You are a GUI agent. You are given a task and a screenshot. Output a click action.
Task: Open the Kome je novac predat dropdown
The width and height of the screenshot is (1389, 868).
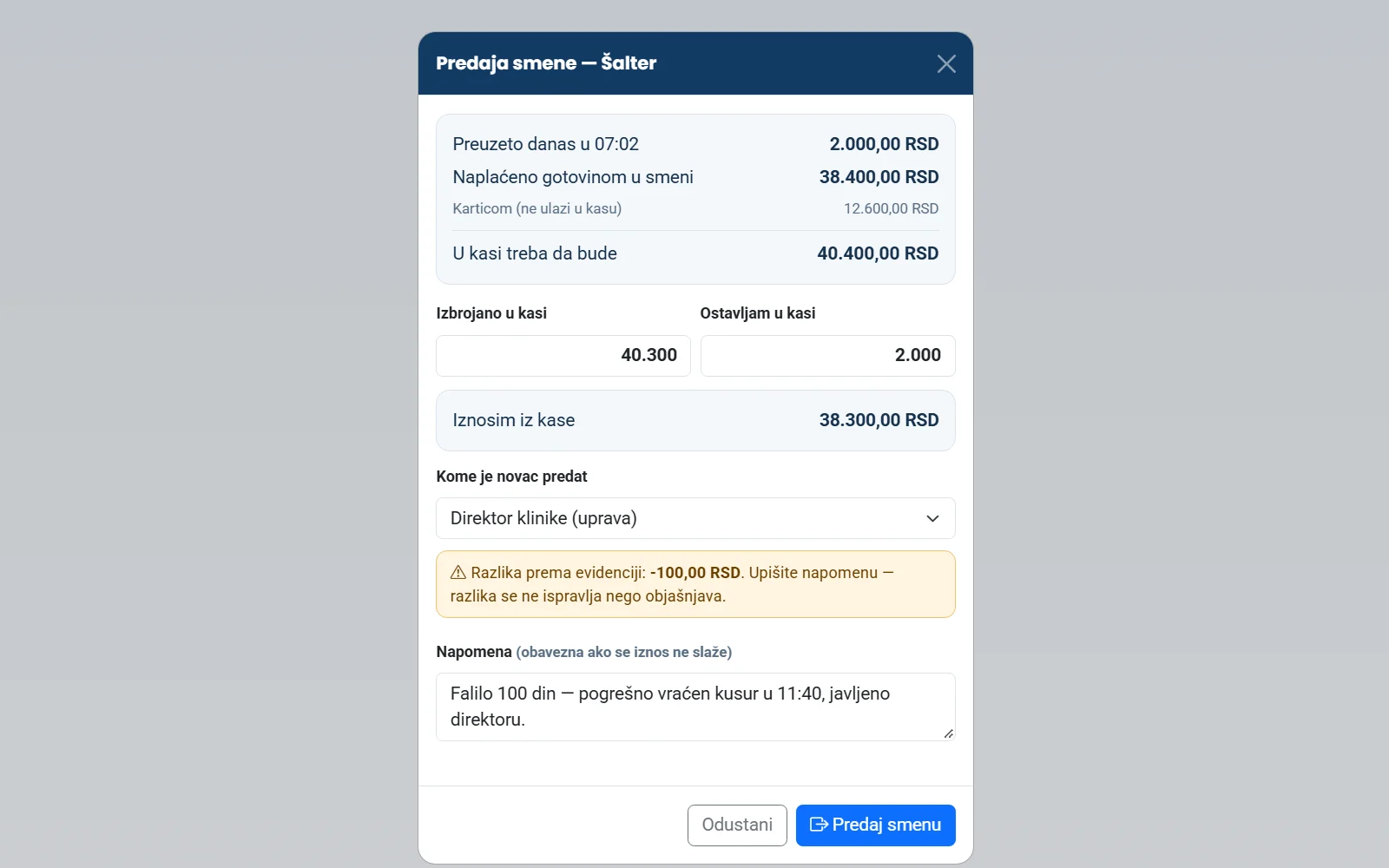pos(695,518)
